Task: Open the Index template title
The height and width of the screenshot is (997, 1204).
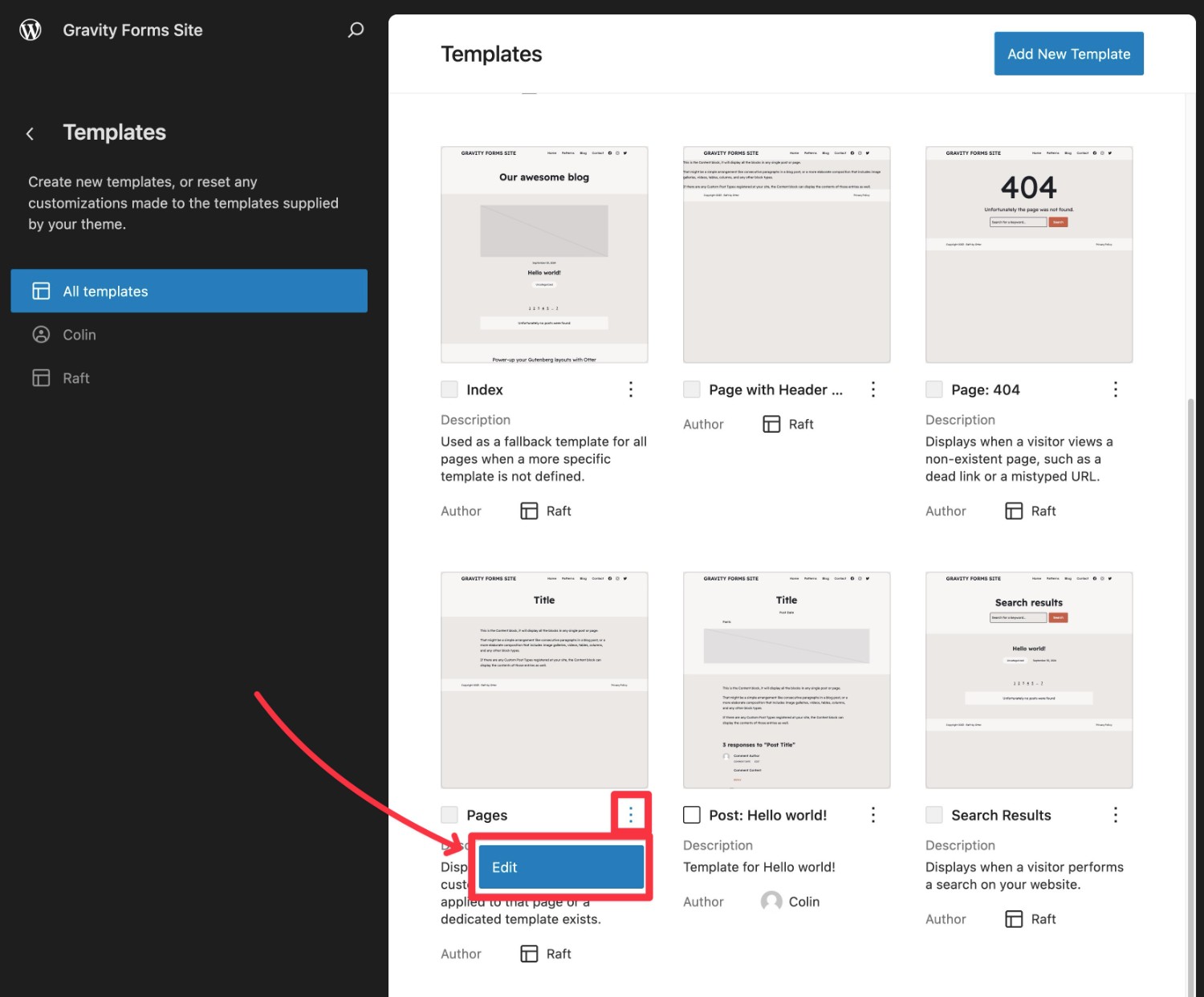Action: point(485,389)
